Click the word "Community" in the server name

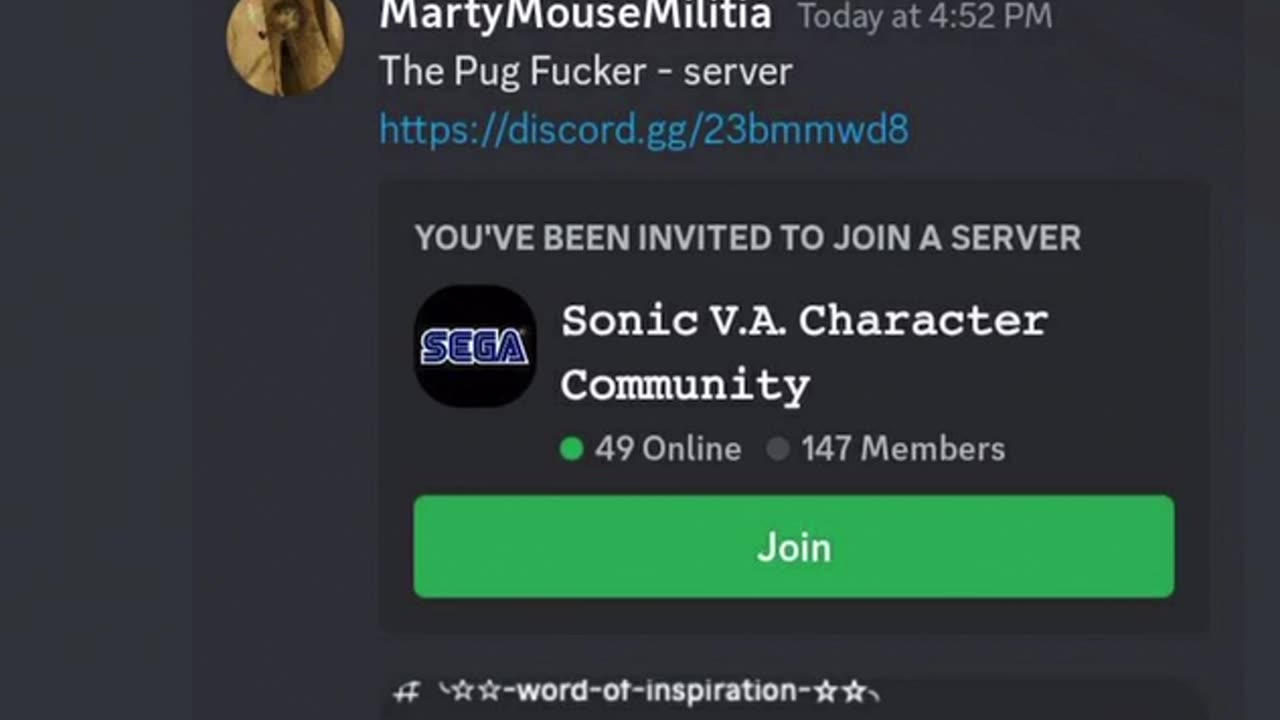[x=685, y=385]
